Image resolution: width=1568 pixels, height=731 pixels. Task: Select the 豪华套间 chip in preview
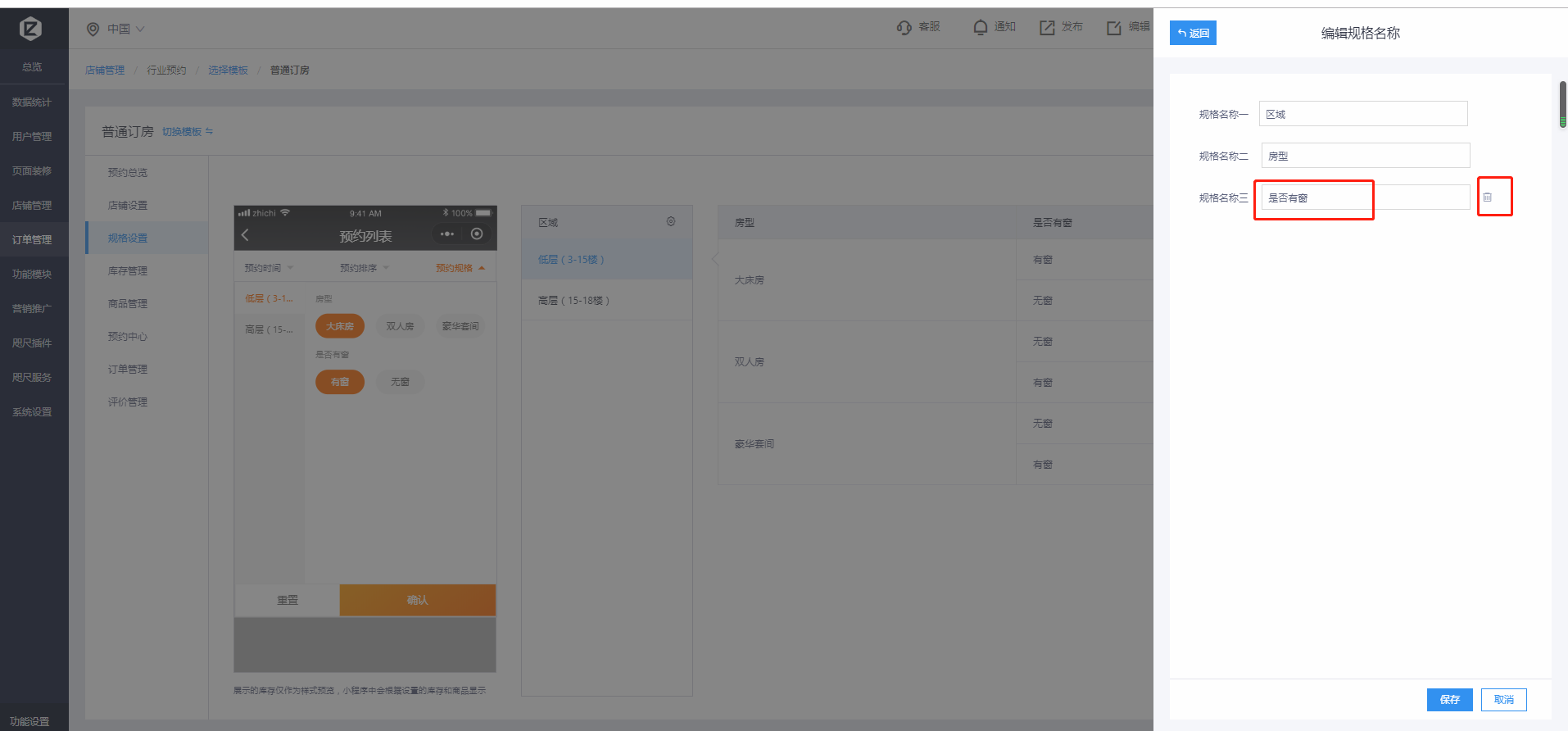tap(460, 326)
